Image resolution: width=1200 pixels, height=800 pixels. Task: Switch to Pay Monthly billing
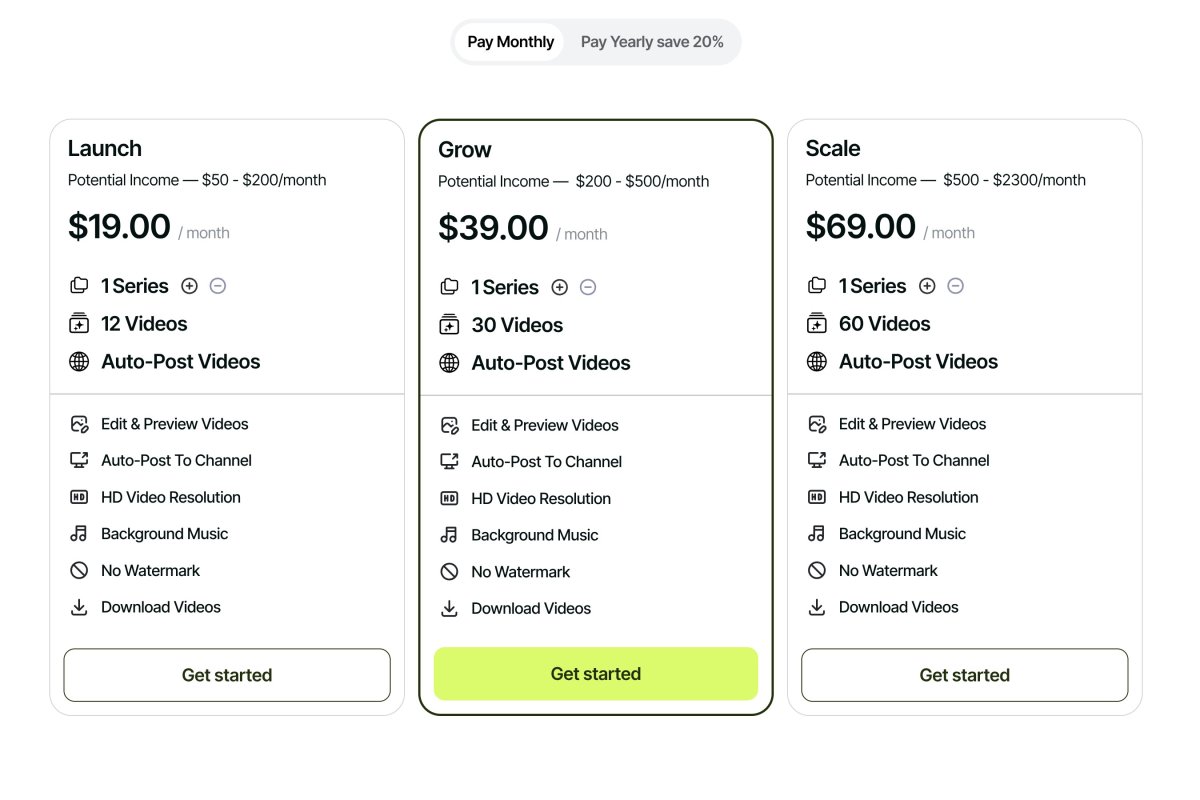point(510,42)
